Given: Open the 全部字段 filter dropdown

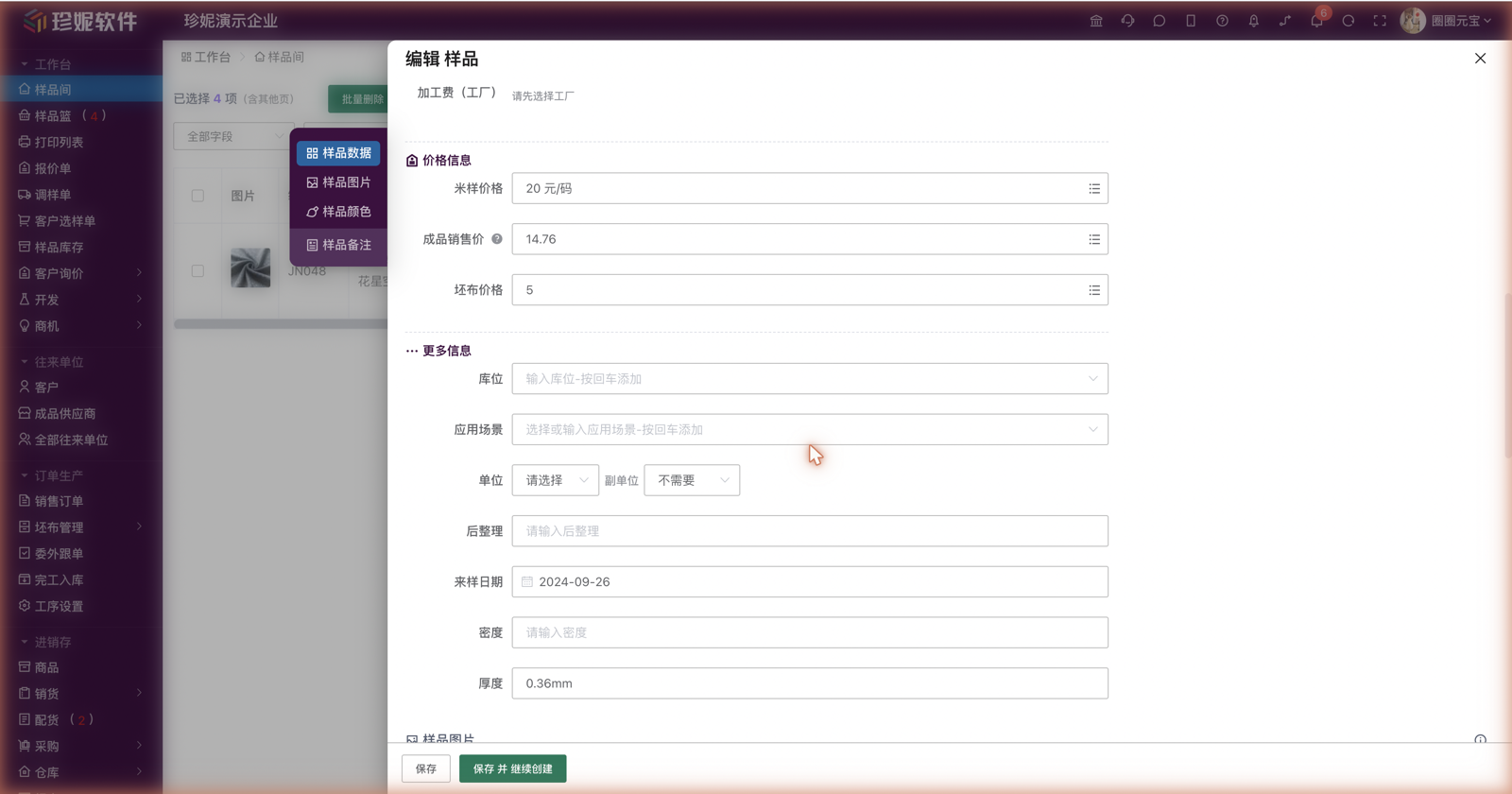Looking at the screenshot, I should point(232,137).
